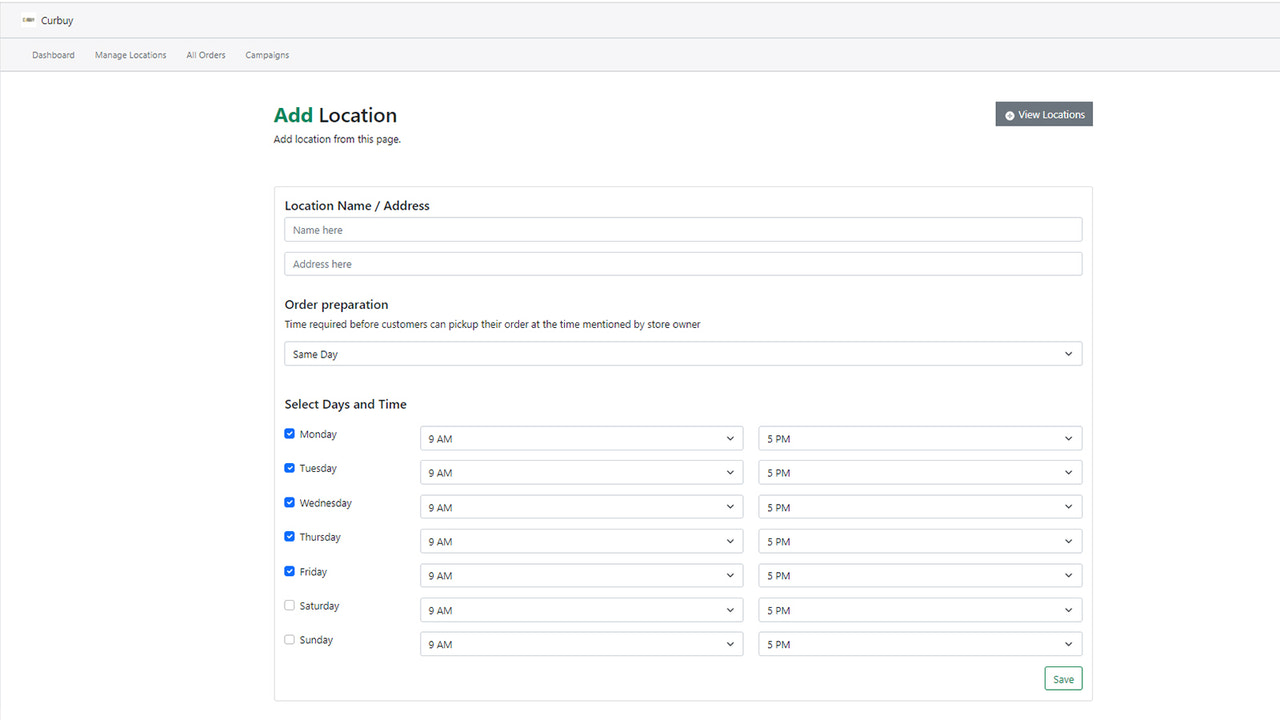Click the Location Name / Address label
Image resolution: width=1280 pixels, height=720 pixels.
357,206
